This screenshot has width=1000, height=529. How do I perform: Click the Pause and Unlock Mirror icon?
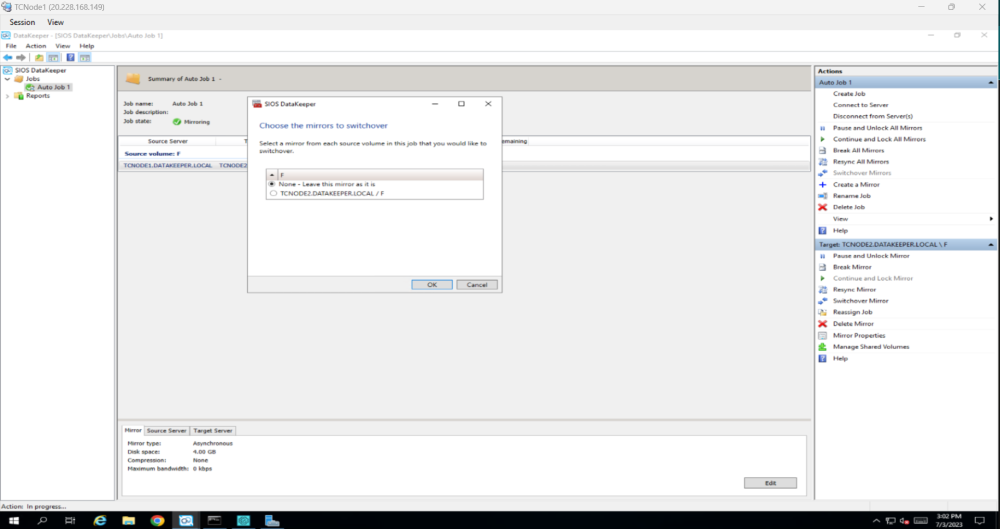point(823,256)
